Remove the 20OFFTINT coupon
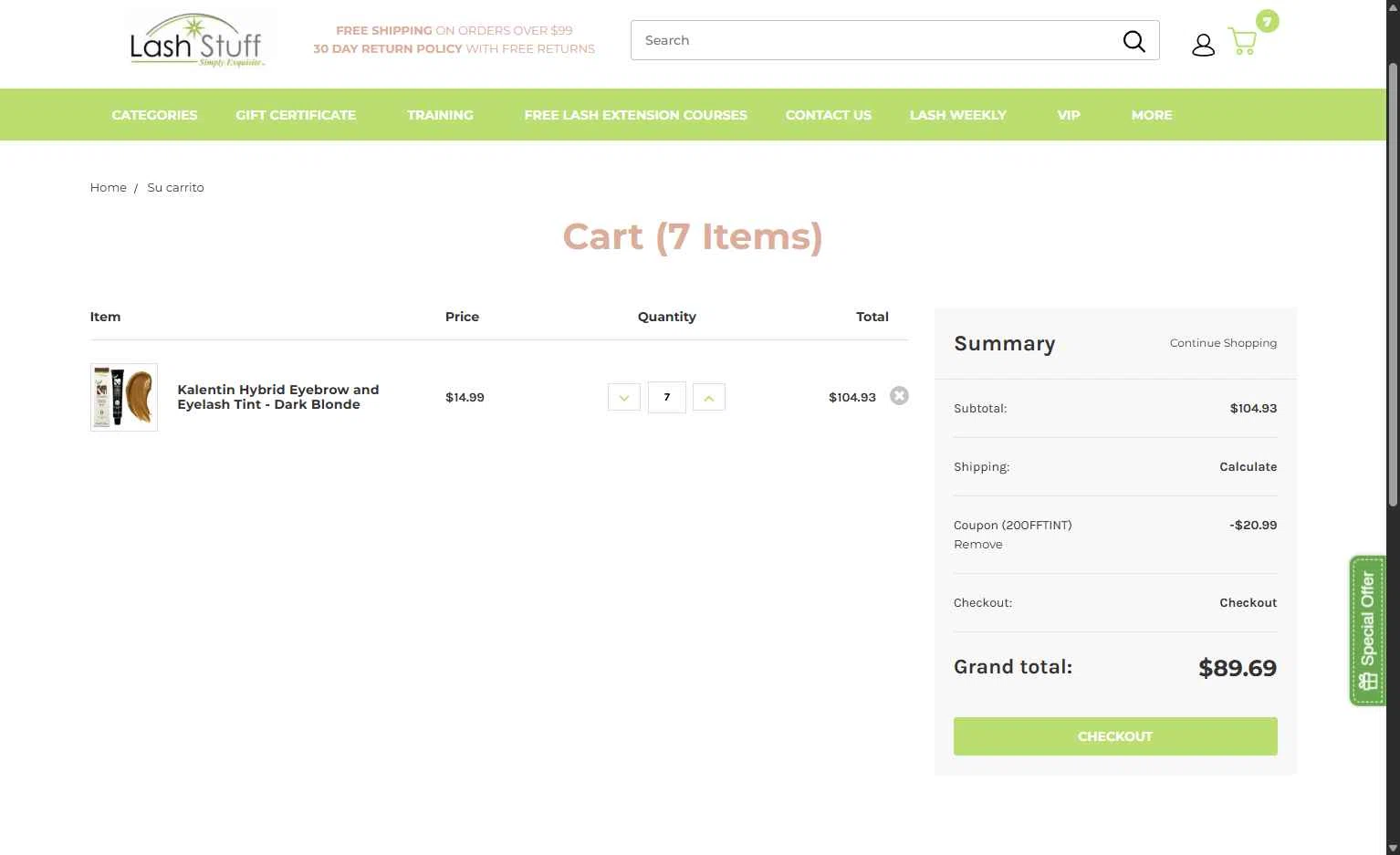Viewport: 1400px width, 855px height. point(977,545)
